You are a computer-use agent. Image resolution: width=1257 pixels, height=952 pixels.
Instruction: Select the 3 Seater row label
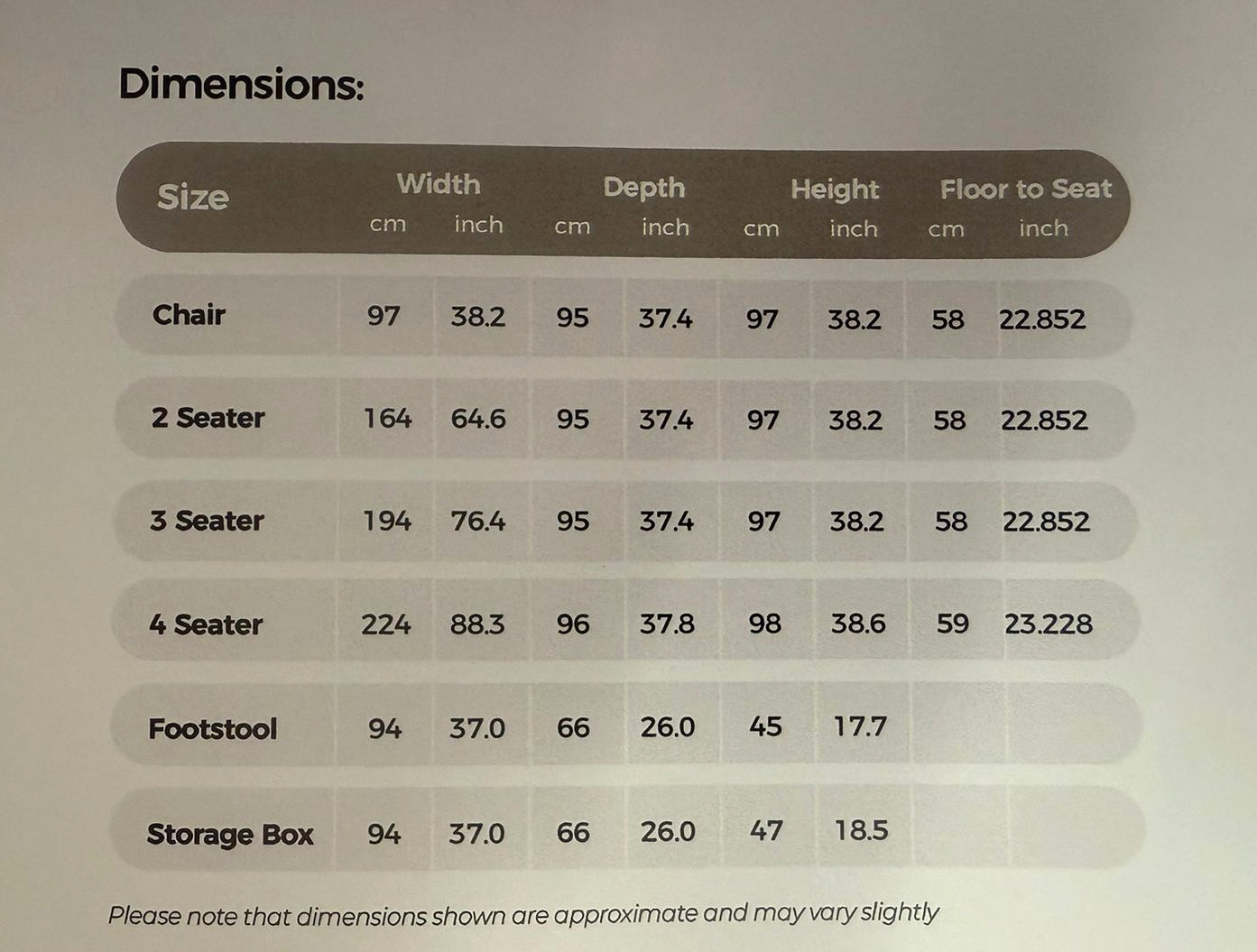pos(207,521)
